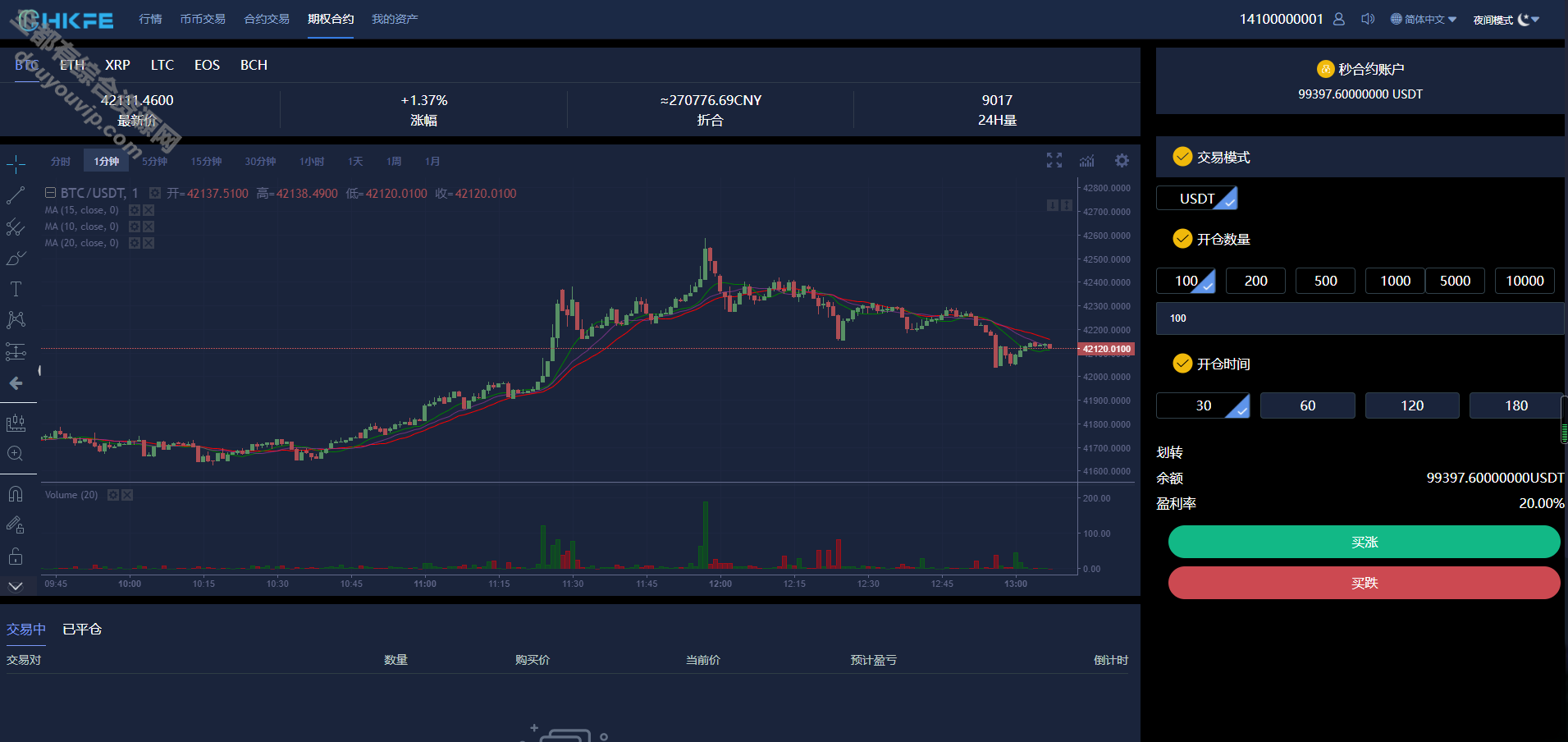
Task: Collapse the BTC/USDT legend toggle box
Action: 50,193
